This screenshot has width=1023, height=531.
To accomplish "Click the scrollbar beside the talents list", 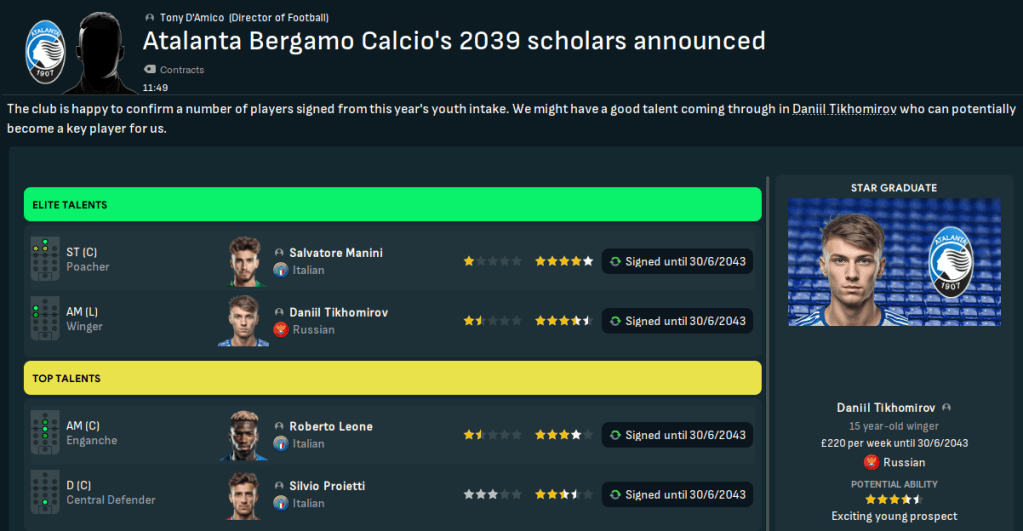I will coord(768,350).
